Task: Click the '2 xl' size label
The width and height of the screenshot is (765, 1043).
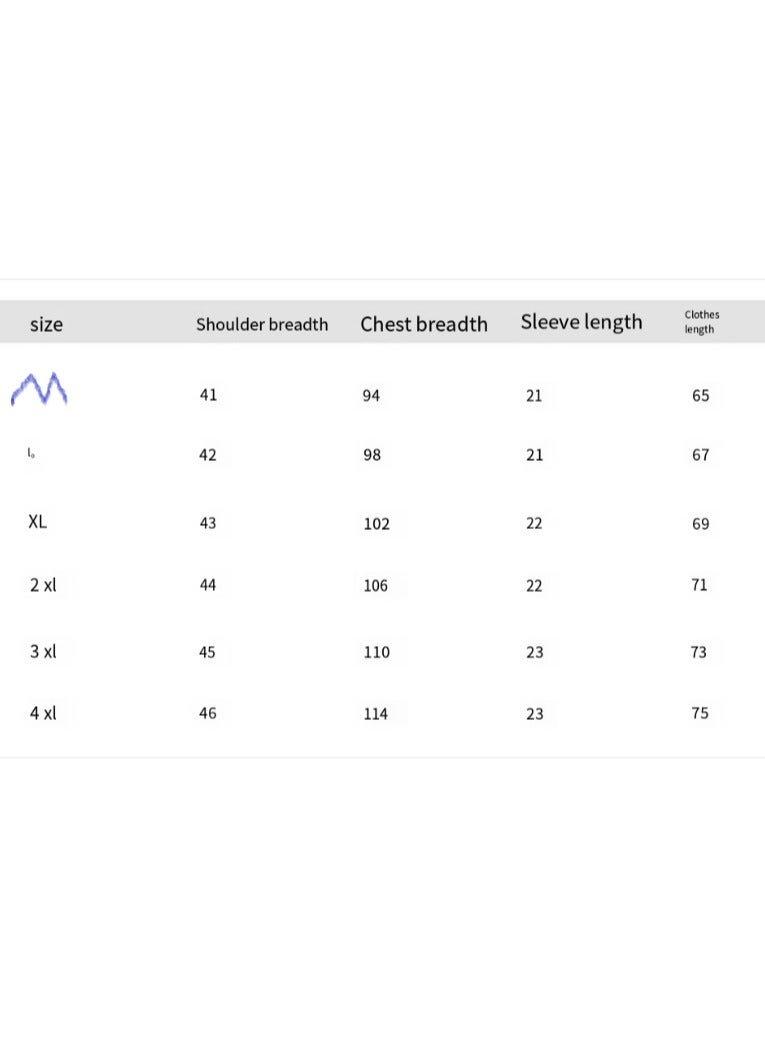Action: pyautogui.click(x=43, y=585)
